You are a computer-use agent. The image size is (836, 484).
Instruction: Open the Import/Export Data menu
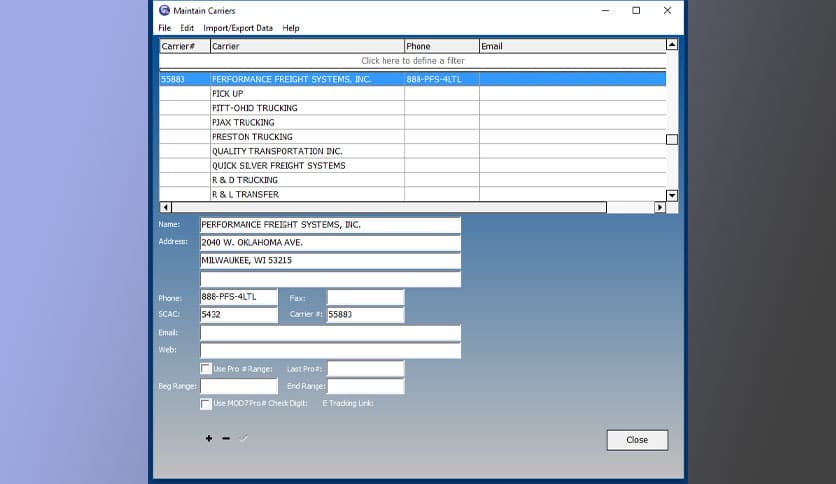click(x=237, y=28)
